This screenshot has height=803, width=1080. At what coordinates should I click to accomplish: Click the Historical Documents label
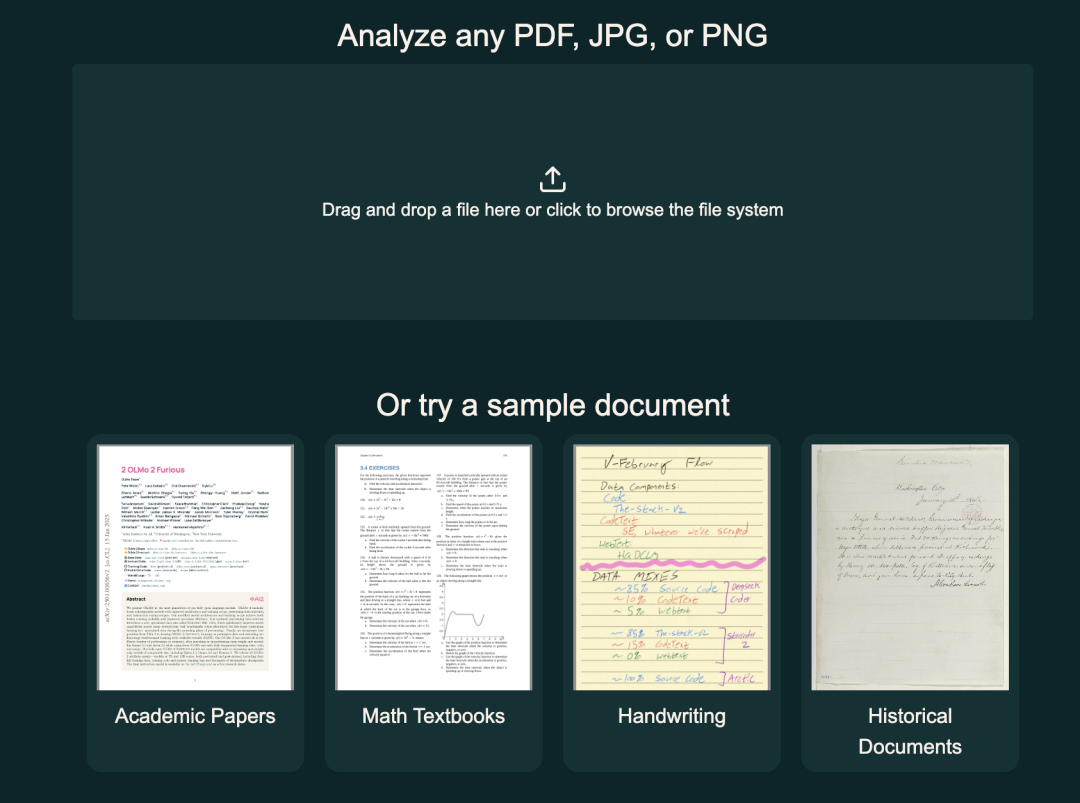[910, 731]
